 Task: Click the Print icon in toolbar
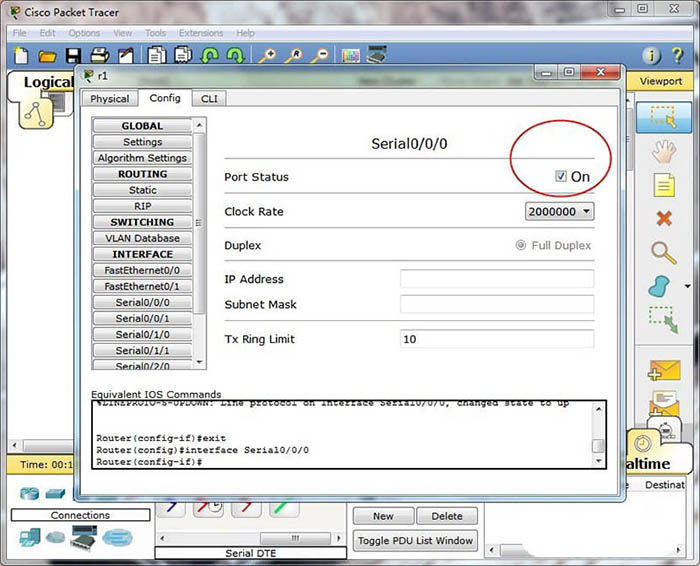[x=100, y=56]
